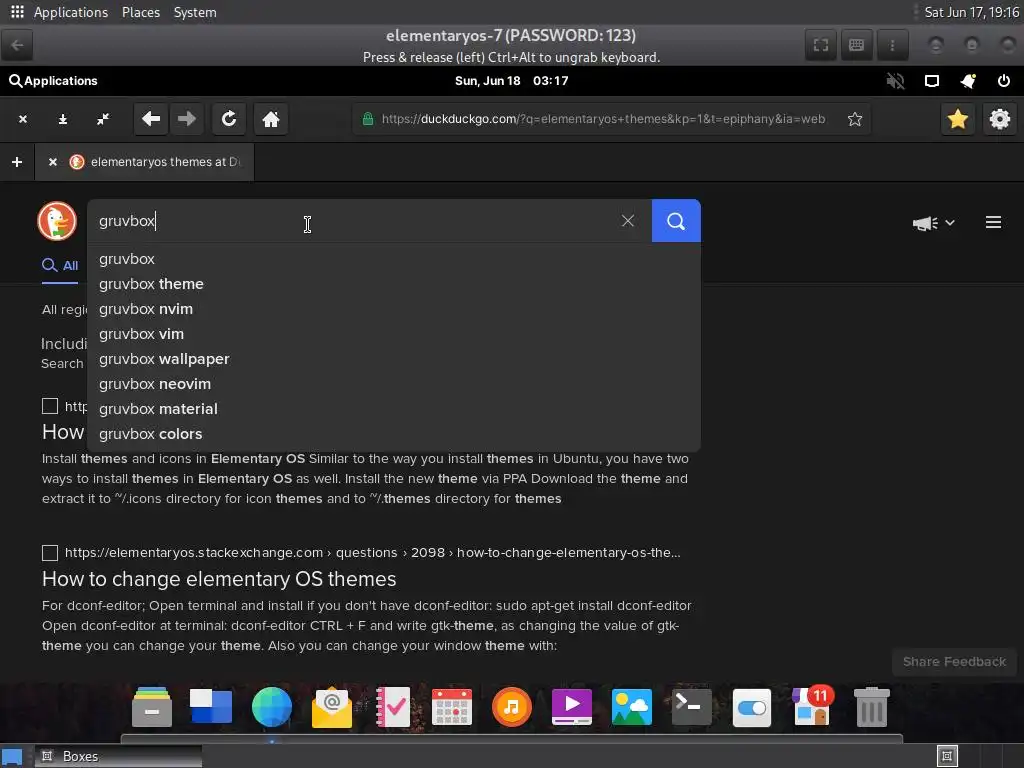Click the Share Feedback button
Screen dimensions: 1024x768
pos(954,662)
